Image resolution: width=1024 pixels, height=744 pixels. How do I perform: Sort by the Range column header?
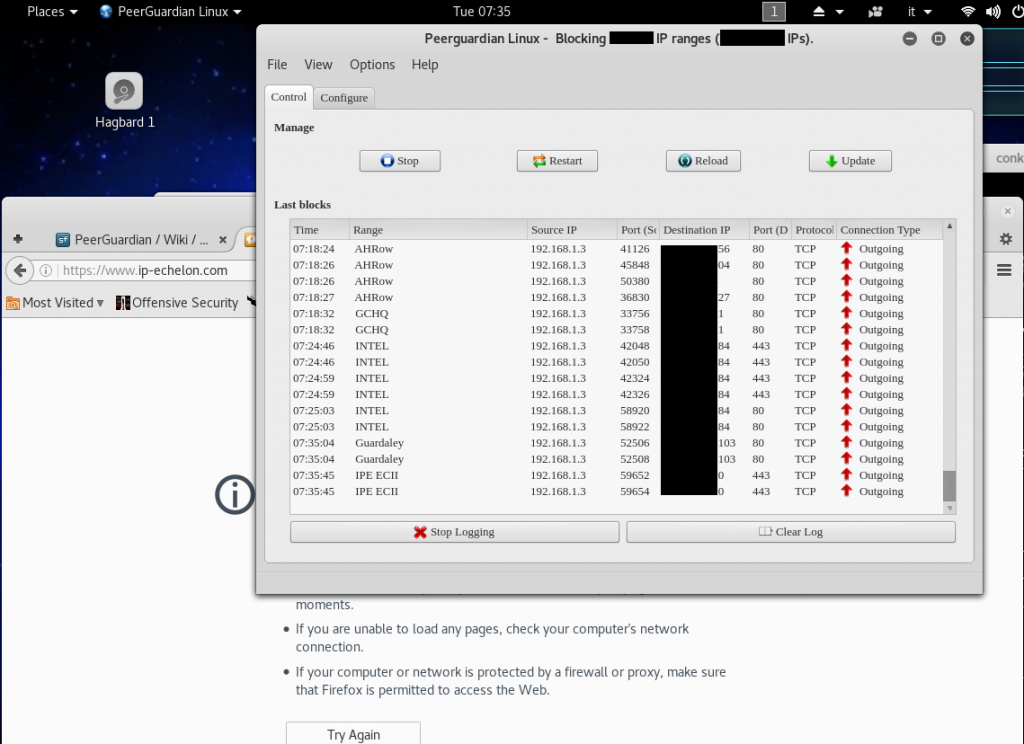438,230
